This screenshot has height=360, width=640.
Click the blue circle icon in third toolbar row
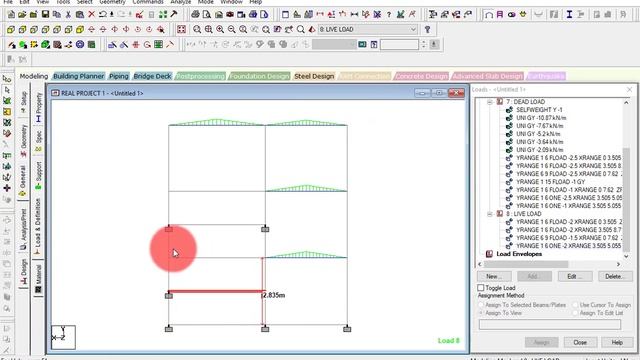[x=80, y=44]
